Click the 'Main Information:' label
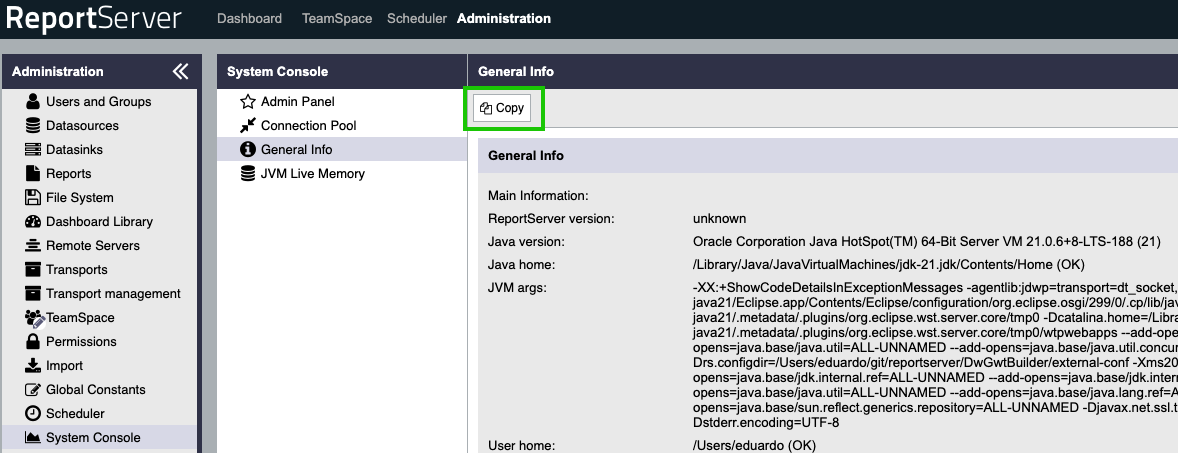The height and width of the screenshot is (453, 1178). (x=538, y=196)
